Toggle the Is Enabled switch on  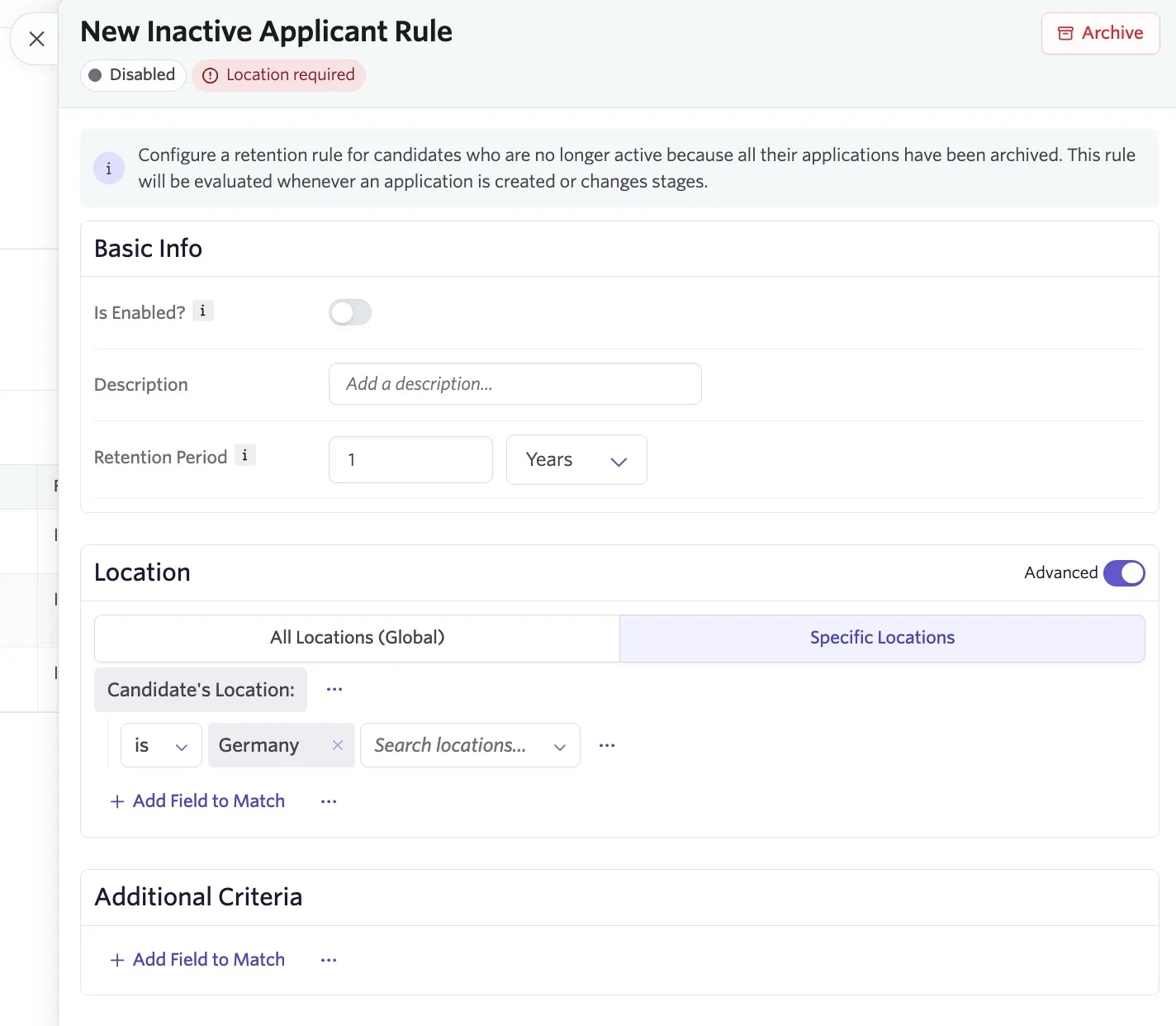click(x=350, y=312)
